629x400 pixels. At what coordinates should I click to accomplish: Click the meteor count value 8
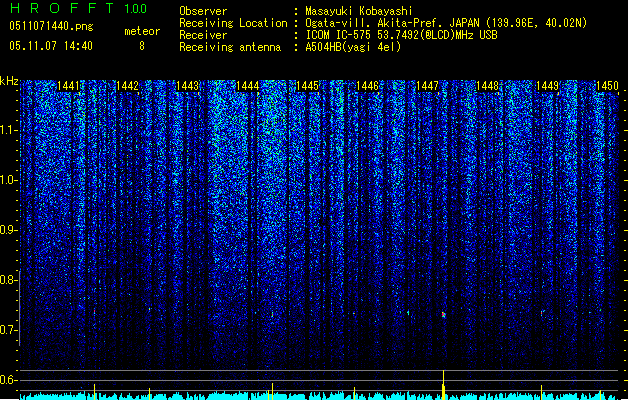(142, 46)
